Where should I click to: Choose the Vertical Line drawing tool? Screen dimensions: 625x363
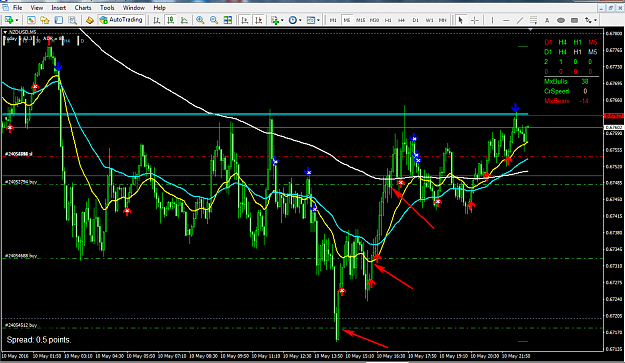(492, 20)
